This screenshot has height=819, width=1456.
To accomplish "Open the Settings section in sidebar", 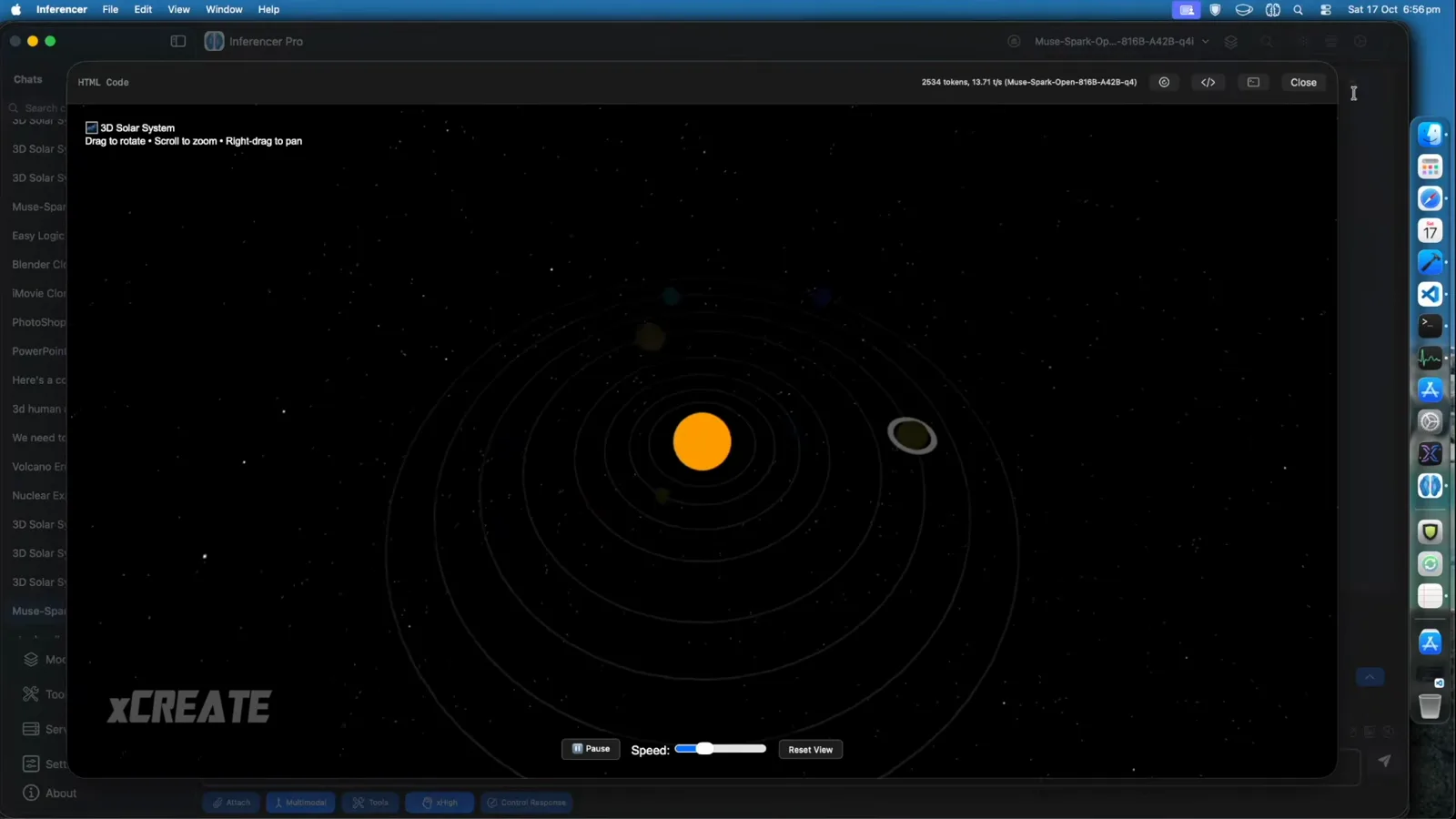I will pyautogui.click(x=44, y=763).
